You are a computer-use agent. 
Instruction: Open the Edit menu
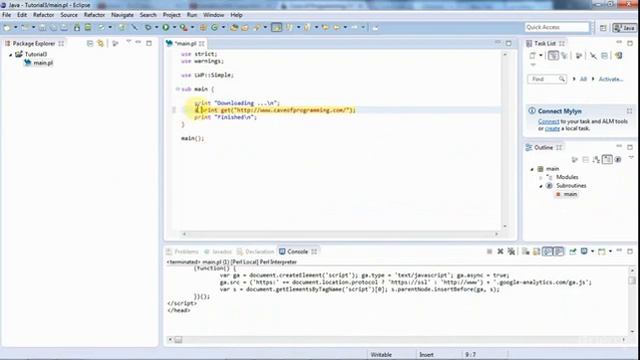22,15
